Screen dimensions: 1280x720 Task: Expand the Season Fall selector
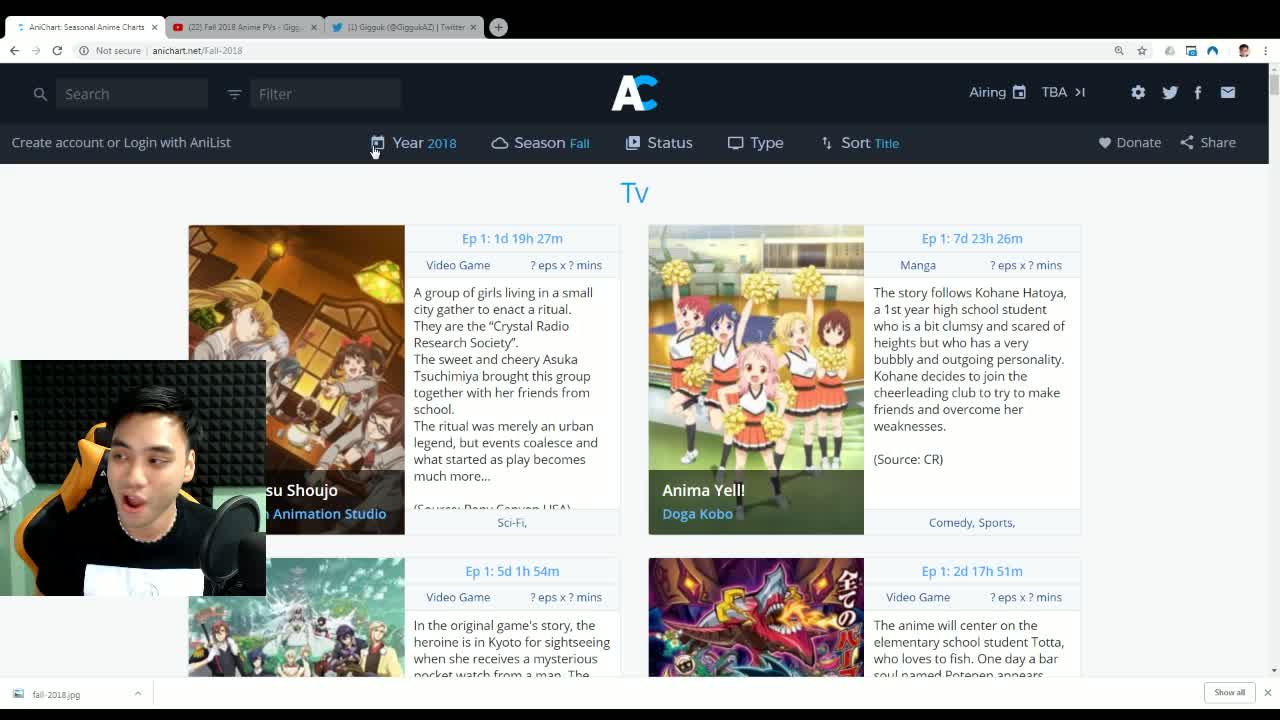(540, 143)
